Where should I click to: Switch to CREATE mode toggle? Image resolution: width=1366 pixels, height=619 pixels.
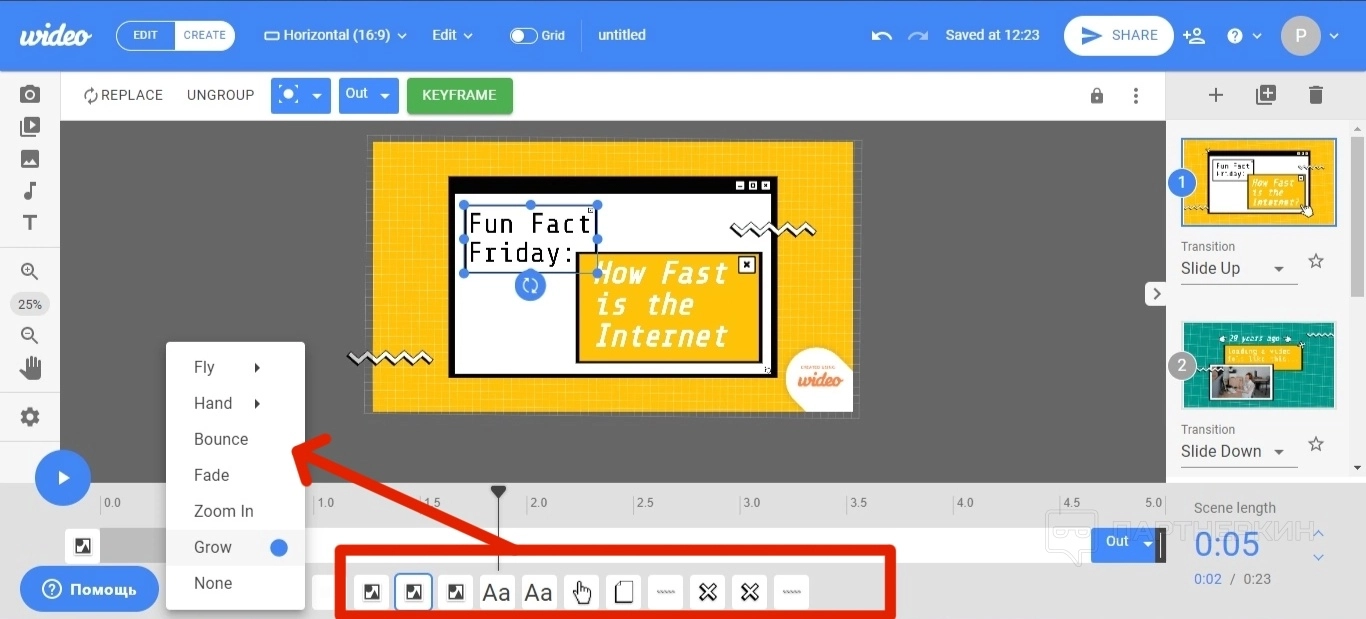click(x=204, y=35)
